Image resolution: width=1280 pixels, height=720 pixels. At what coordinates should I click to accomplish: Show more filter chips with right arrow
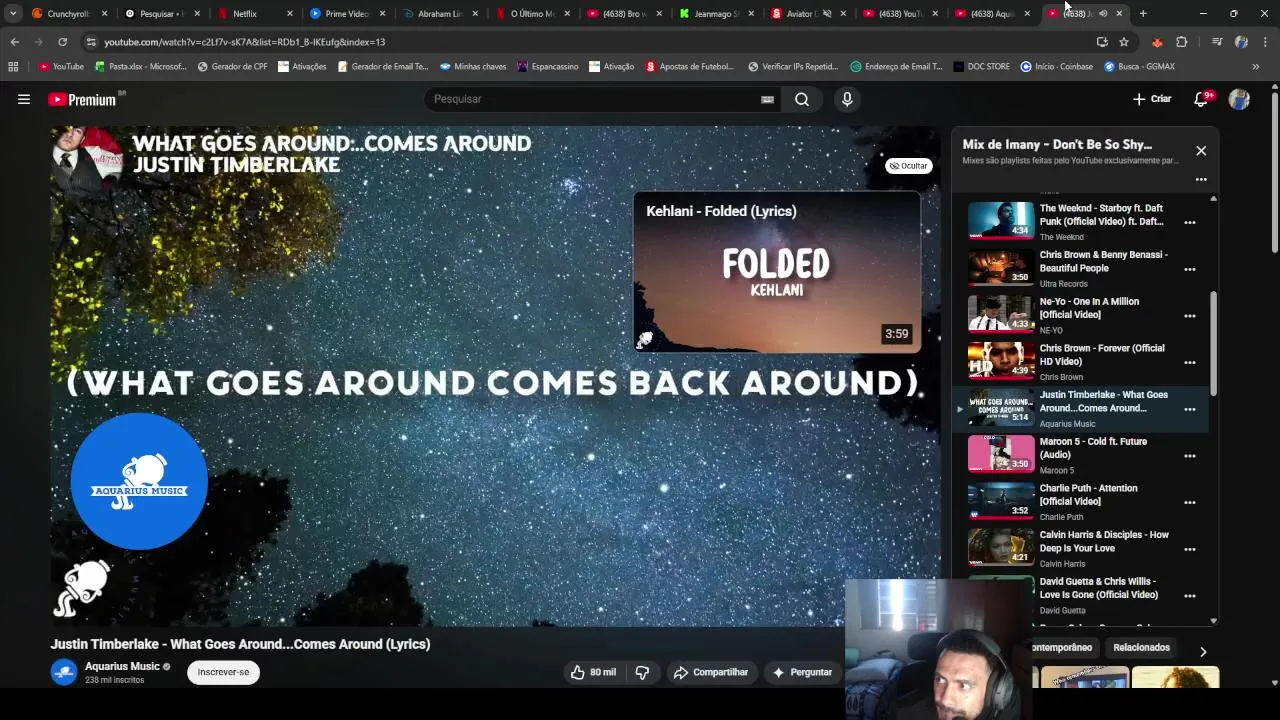click(1203, 651)
